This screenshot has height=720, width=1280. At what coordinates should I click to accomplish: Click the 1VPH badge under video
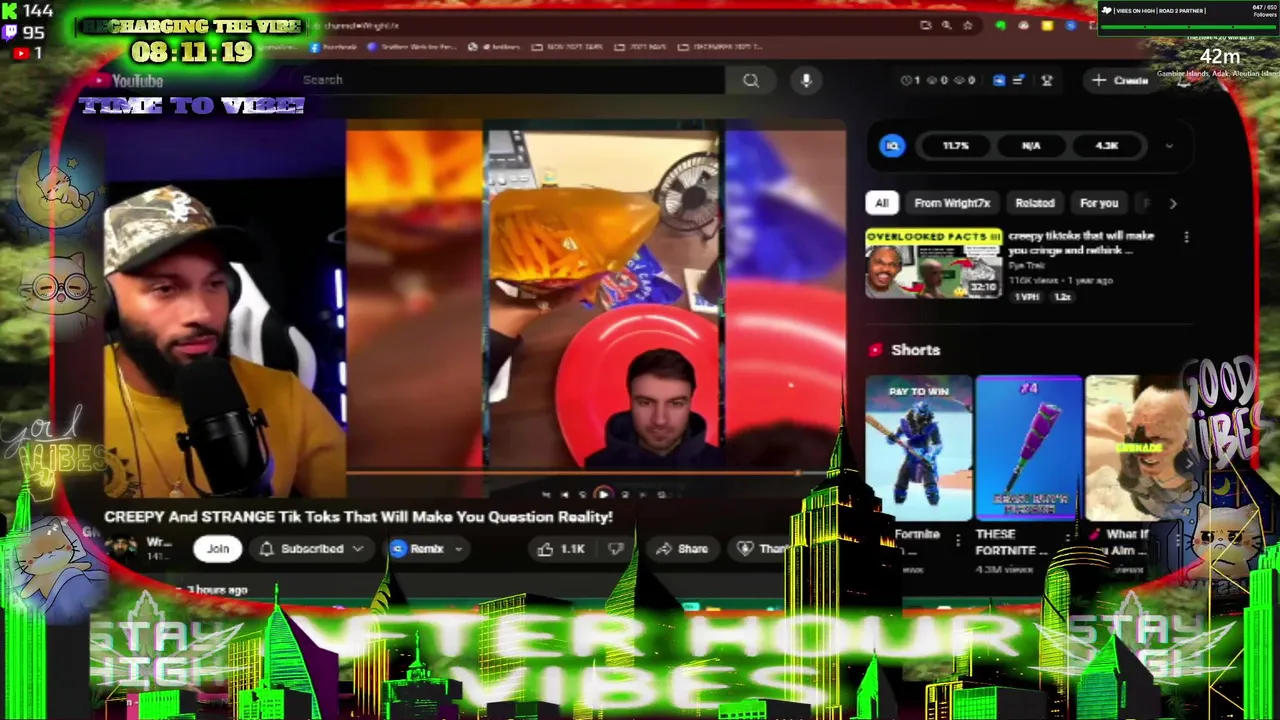[1027, 297]
